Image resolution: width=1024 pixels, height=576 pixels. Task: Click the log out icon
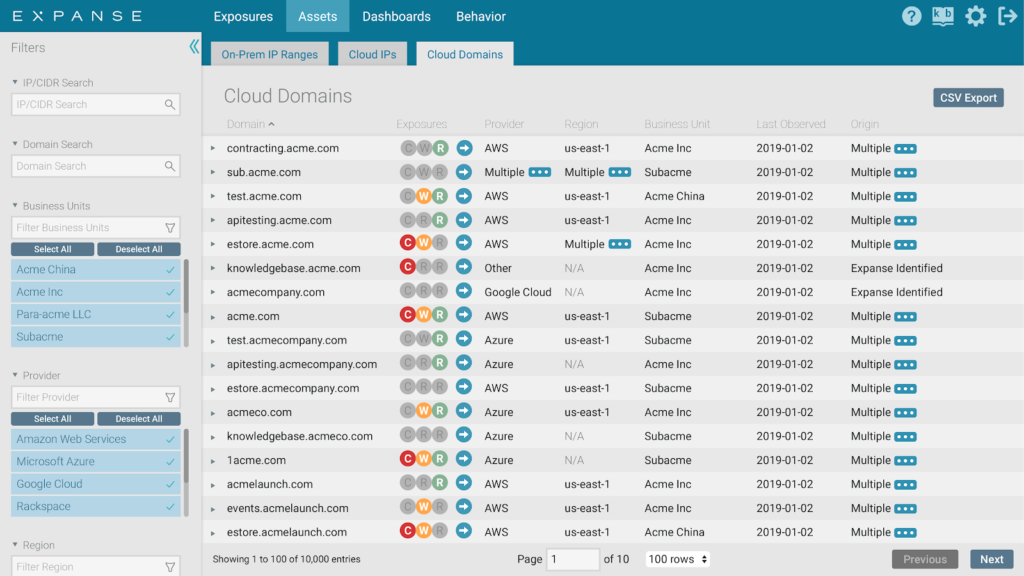(1007, 16)
